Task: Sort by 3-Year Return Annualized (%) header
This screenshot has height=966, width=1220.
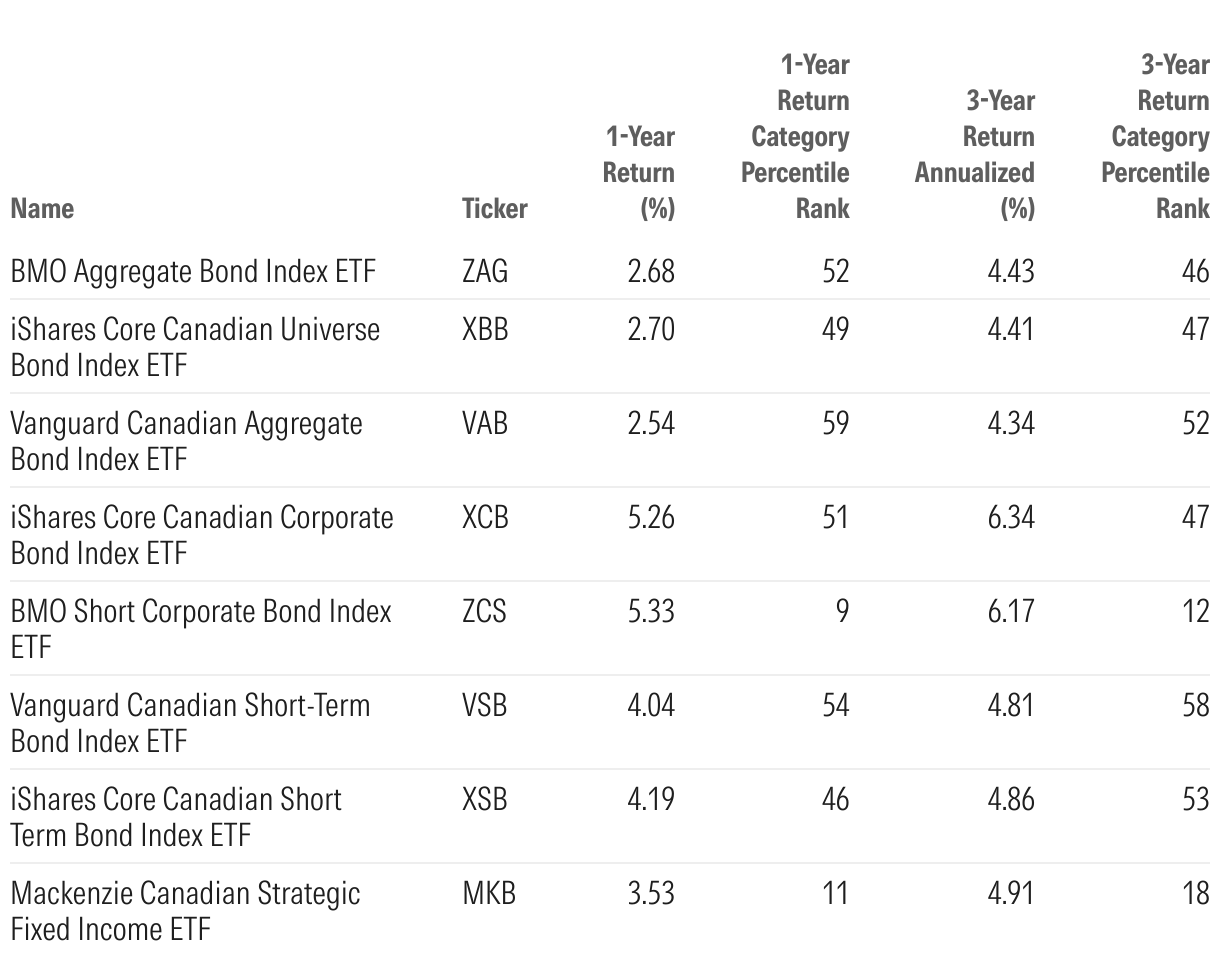Action: pyautogui.click(x=976, y=154)
